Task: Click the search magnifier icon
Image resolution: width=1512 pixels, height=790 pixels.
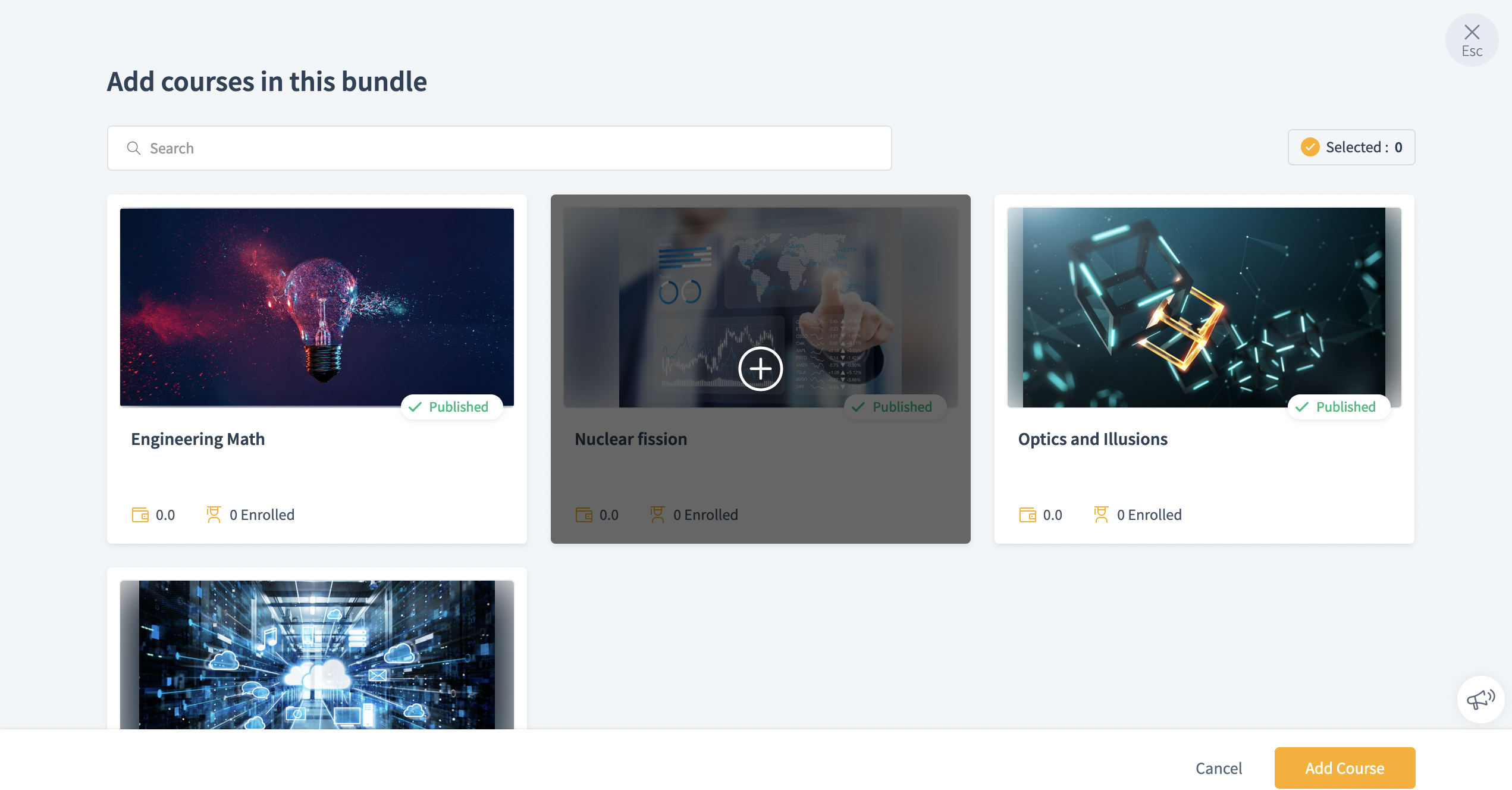Action: pos(134,148)
